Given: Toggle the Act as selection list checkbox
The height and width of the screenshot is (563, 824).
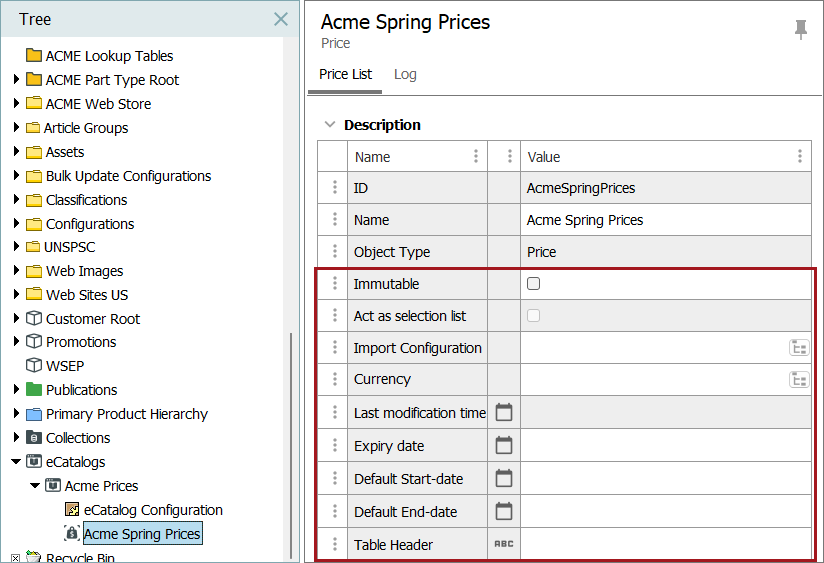Looking at the screenshot, I should (533, 315).
